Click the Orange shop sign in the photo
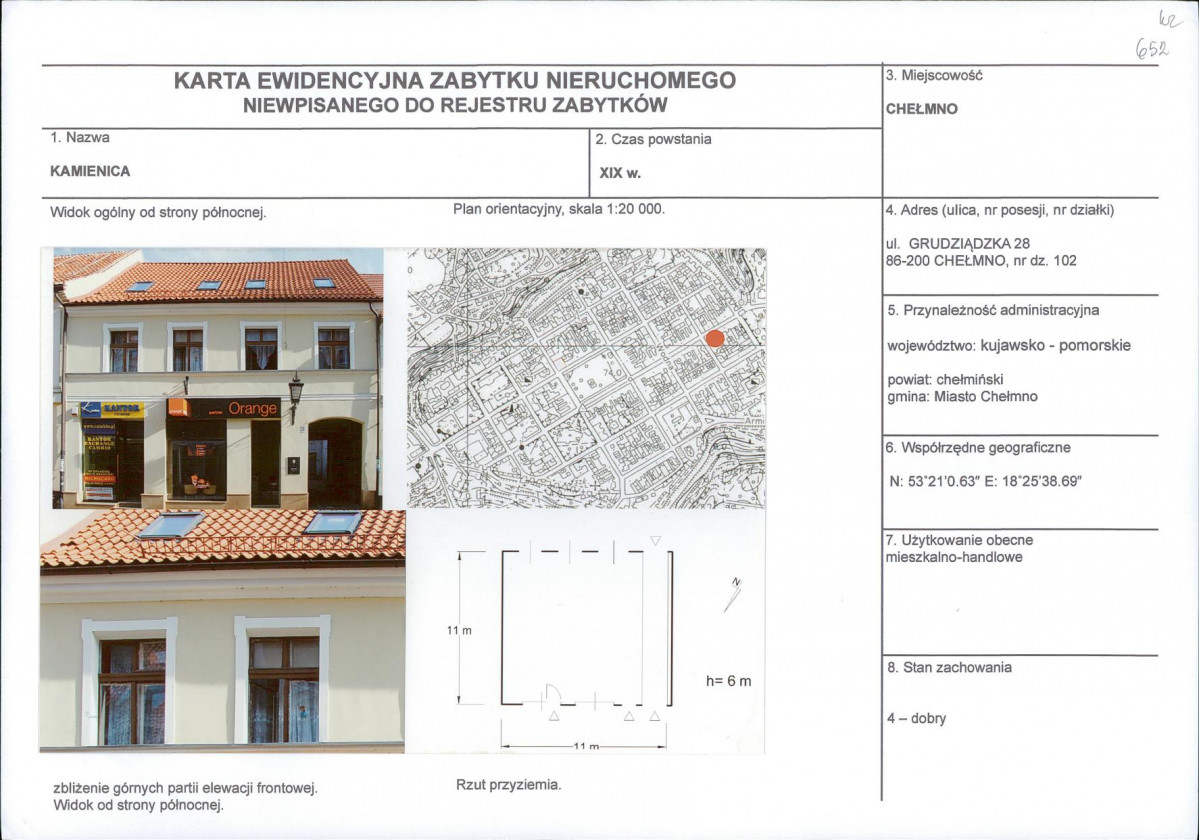1199x840 pixels. point(224,408)
